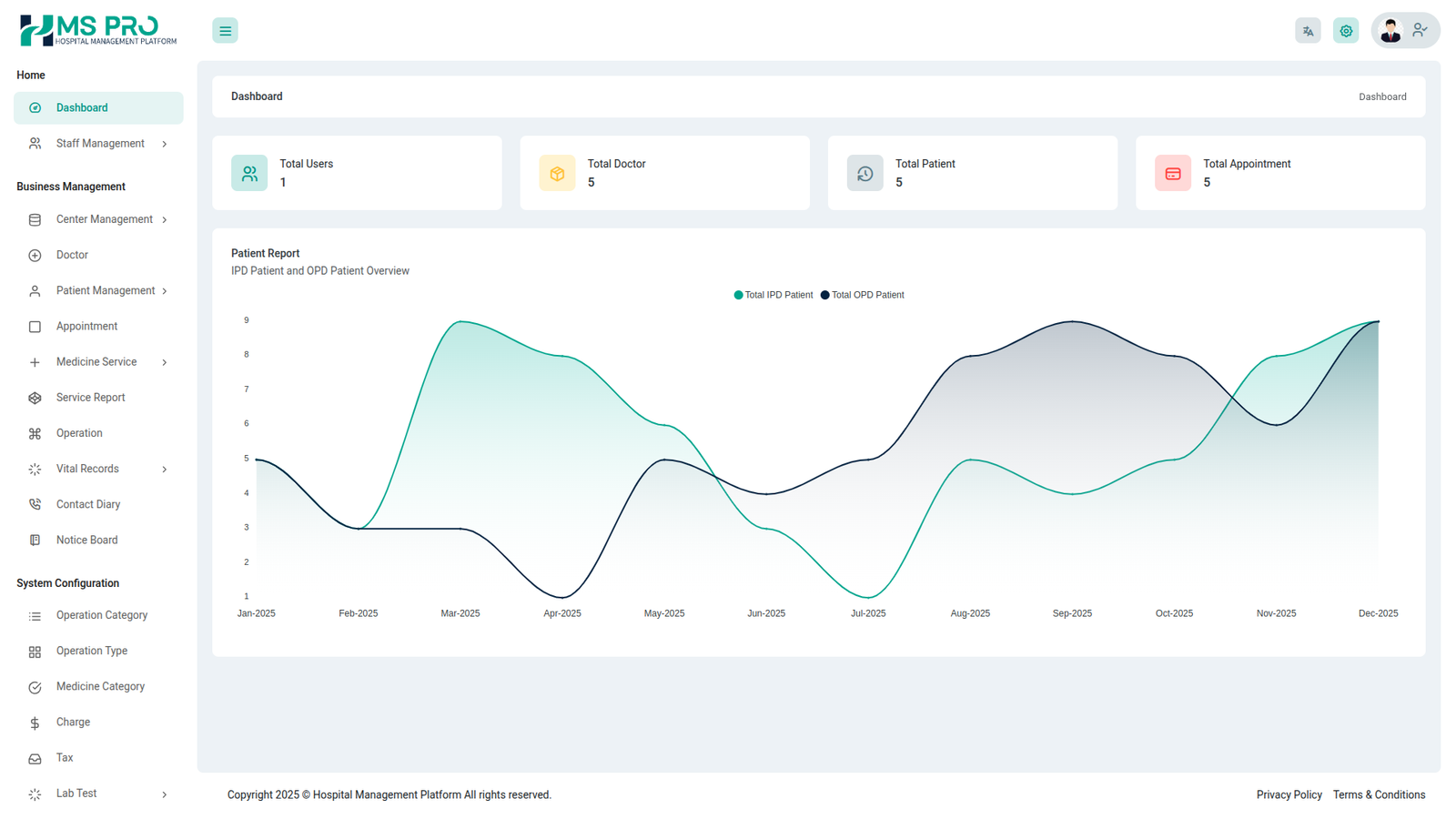
Task: Click the user profile avatar
Action: click(x=1390, y=31)
